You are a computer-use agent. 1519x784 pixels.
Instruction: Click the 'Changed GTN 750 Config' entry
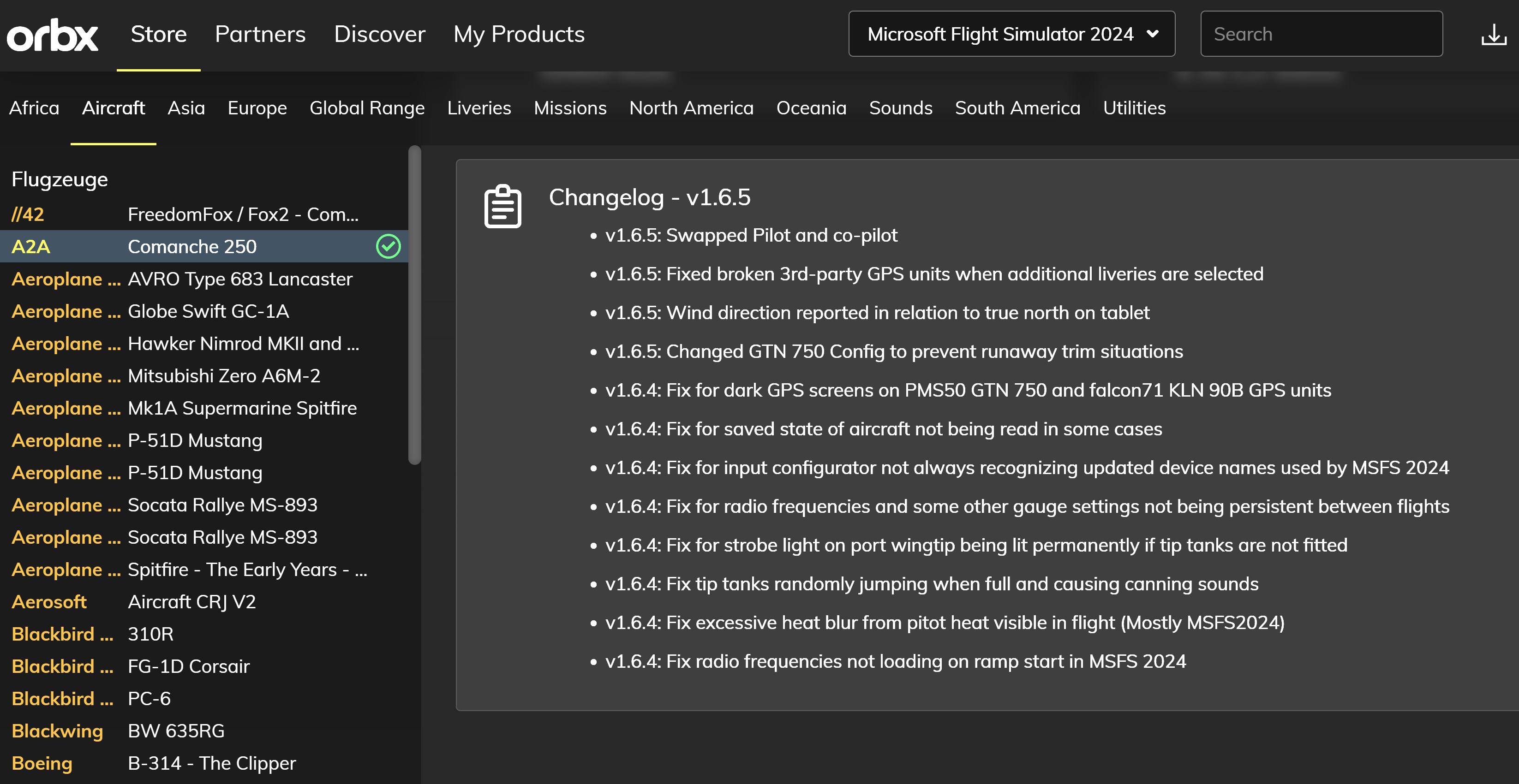point(894,352)
